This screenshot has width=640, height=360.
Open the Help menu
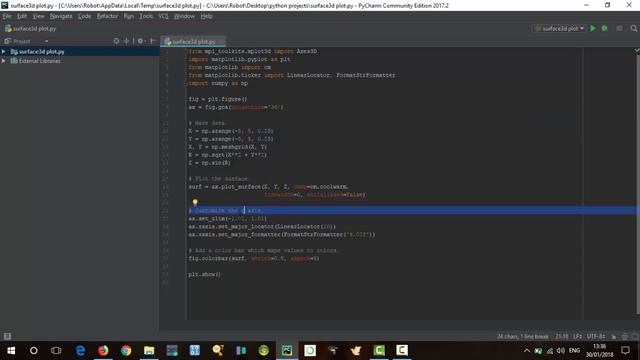click(x=207, y=16)
